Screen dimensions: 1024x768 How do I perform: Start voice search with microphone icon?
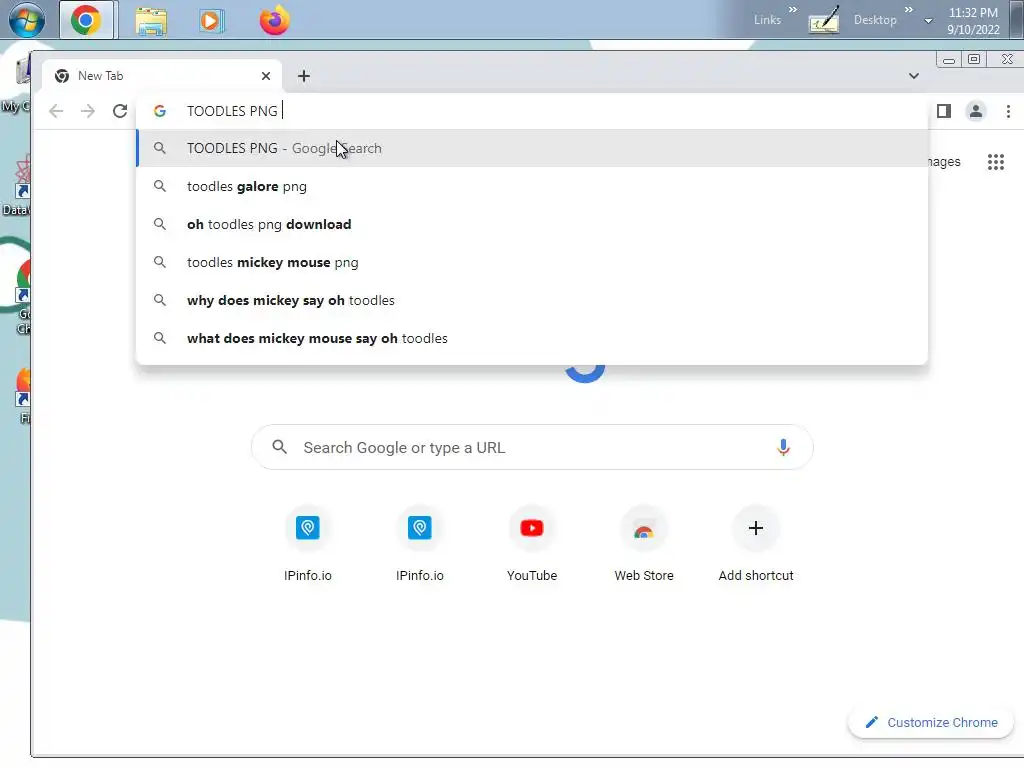pos(783,447)
